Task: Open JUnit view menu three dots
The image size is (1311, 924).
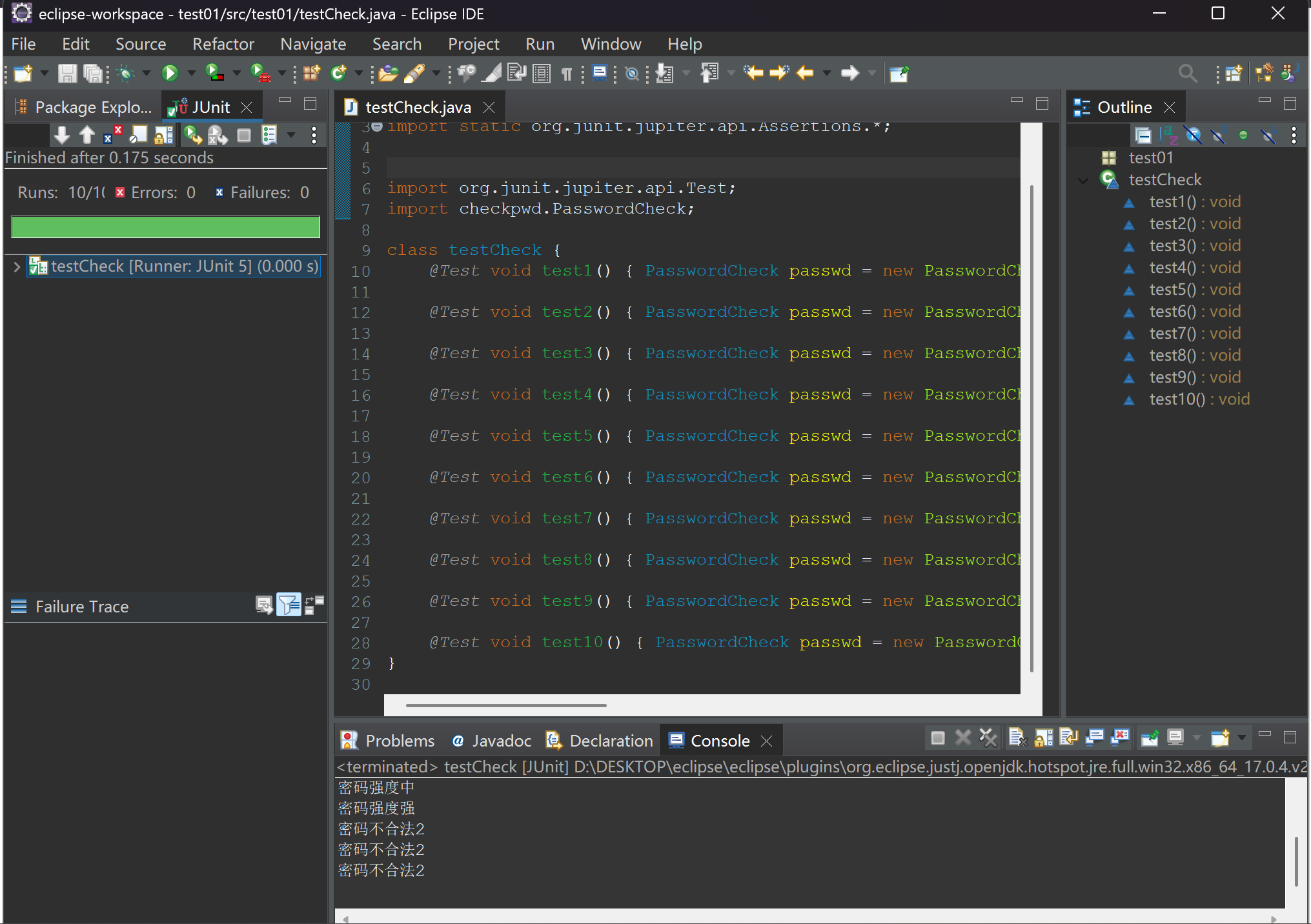Action: pyautogui.click(x=314, y=135)
